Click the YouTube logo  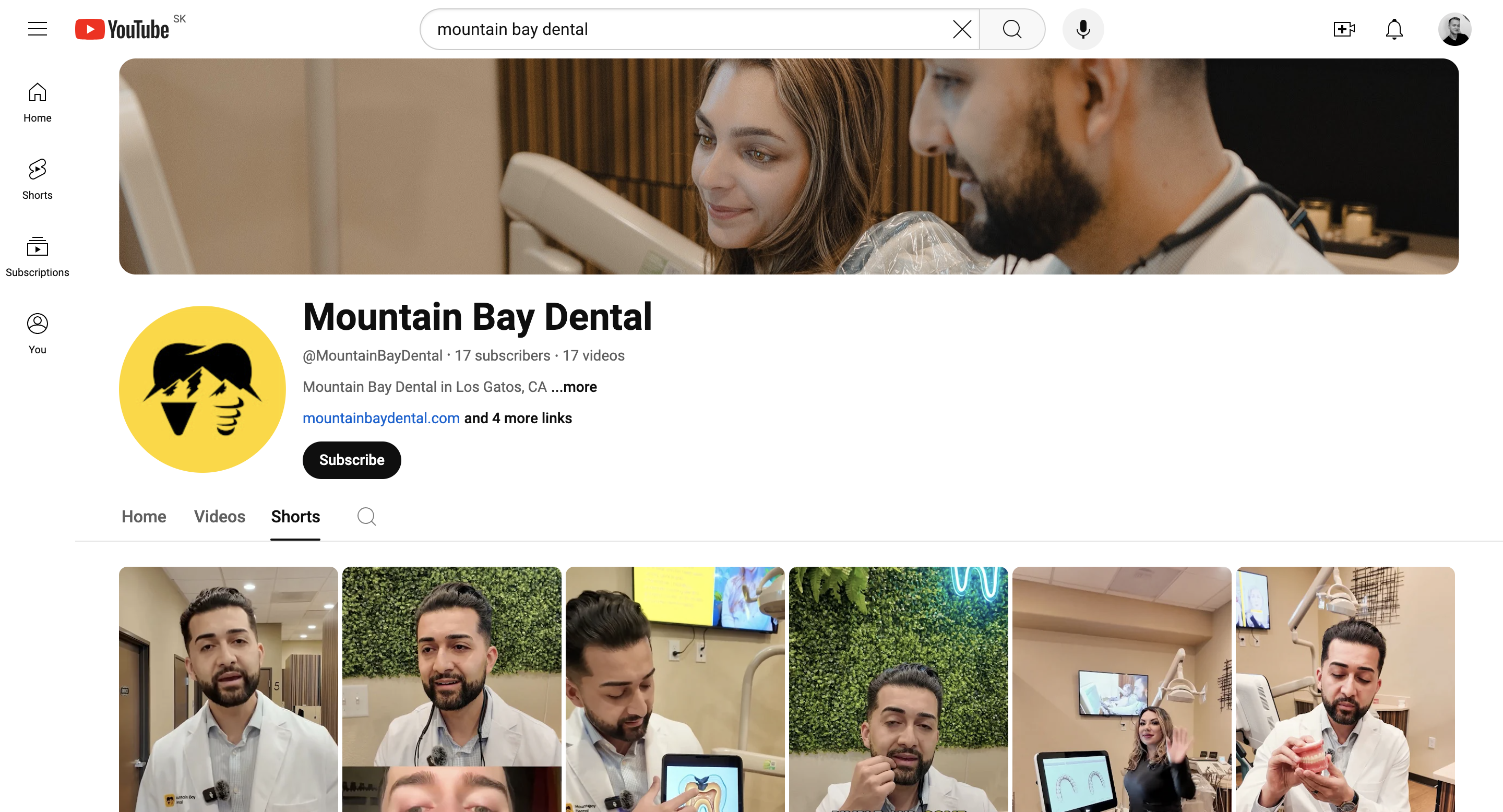(123, 29)
